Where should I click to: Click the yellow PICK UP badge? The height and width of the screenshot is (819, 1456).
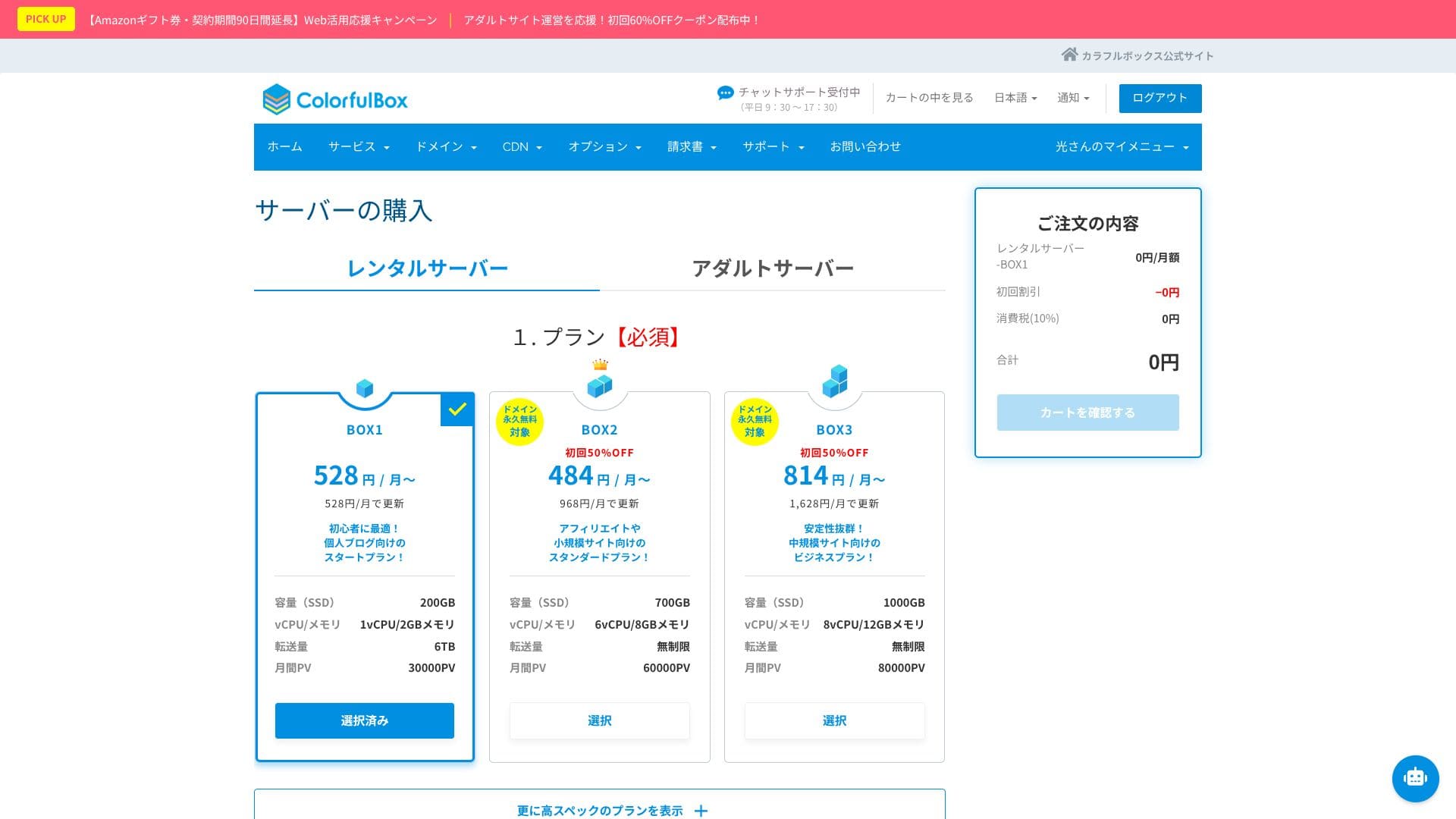46,19
